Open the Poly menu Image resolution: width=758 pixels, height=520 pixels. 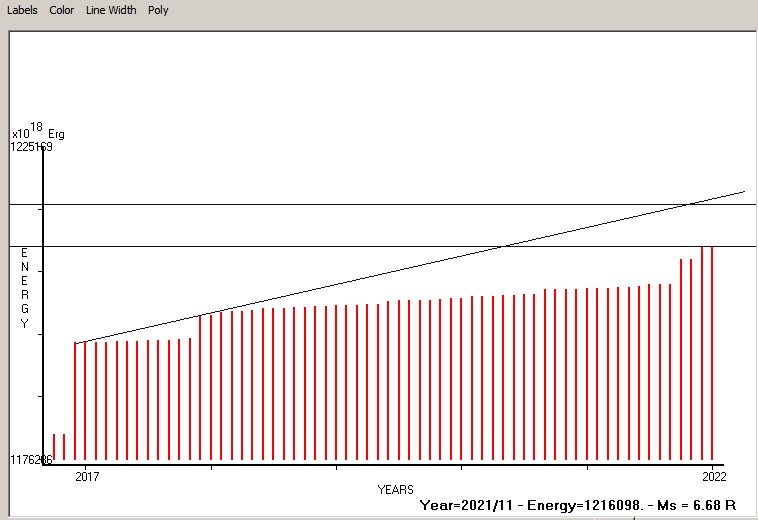[158, 10]
